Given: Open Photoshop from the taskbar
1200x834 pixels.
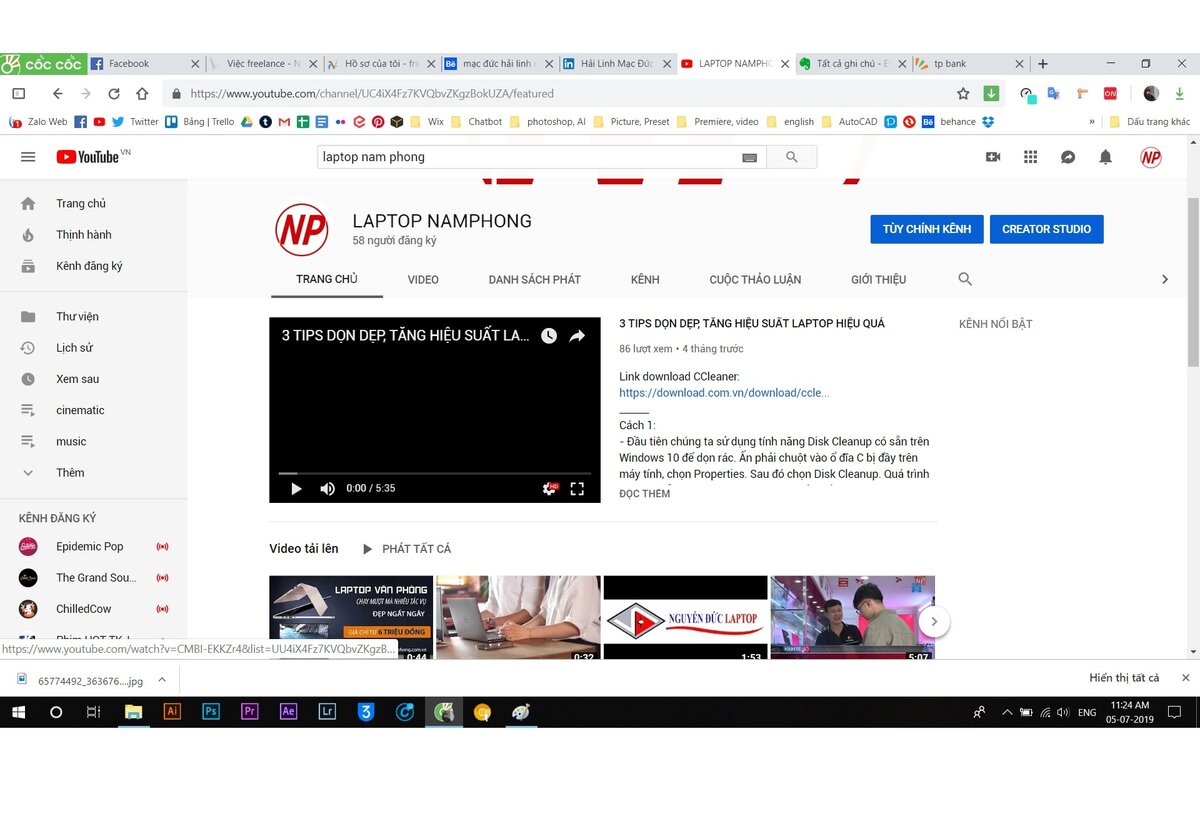Looking at the screenshot, I should pyautogui.click(x=211, y=712).
